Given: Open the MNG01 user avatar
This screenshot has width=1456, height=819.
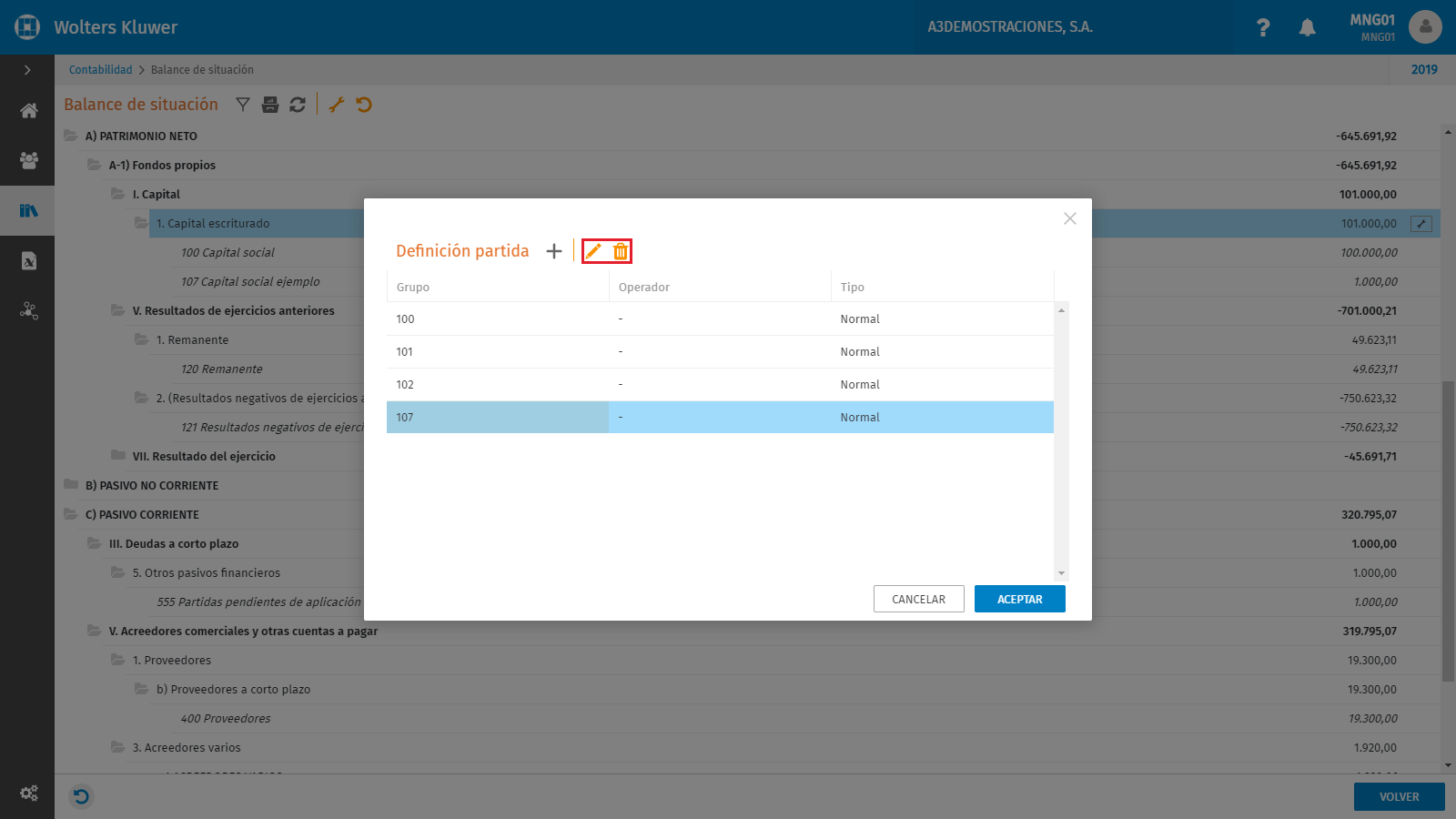Looking at the screenshot, I should (1425, 27).
